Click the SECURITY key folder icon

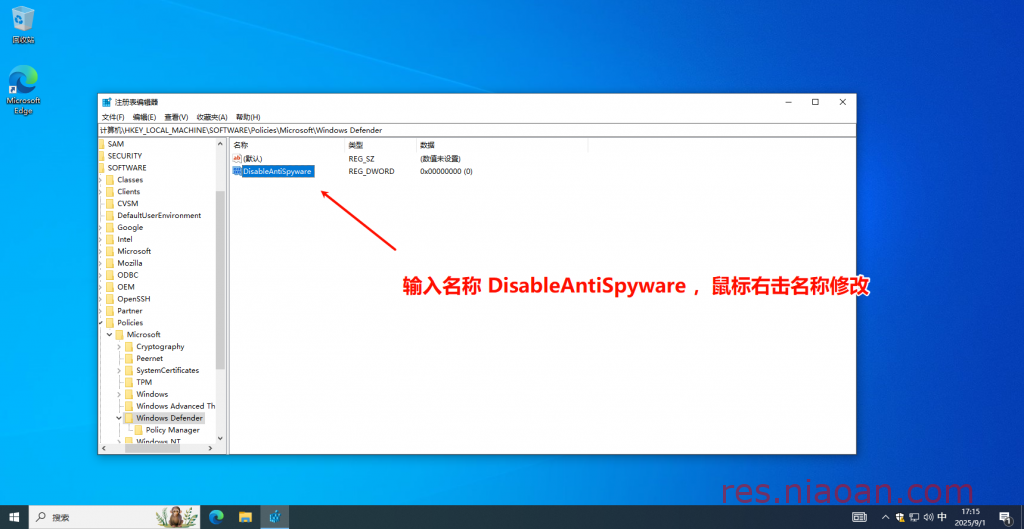(x=101, y=155)
